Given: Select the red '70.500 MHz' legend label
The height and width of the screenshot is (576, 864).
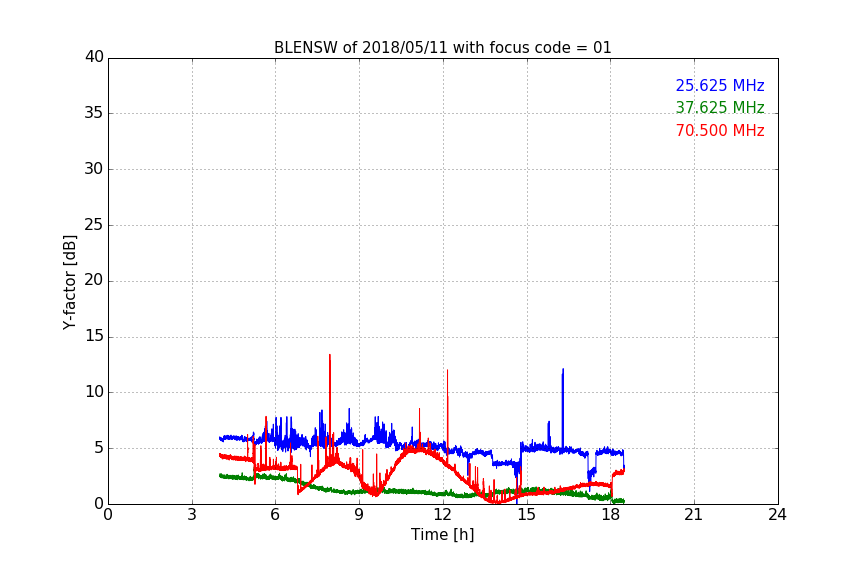Looking at the screenshot, I should coord(720,131).
